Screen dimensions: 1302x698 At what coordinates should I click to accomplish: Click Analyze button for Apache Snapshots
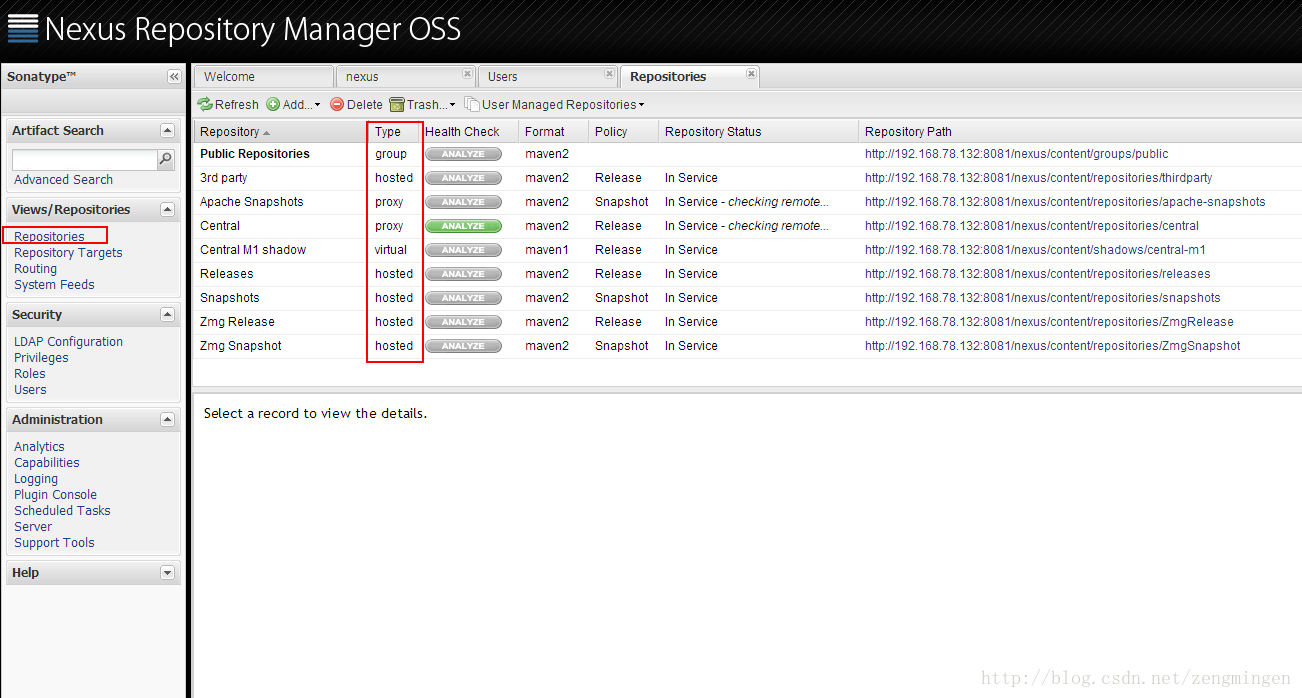tap(462, 202)
